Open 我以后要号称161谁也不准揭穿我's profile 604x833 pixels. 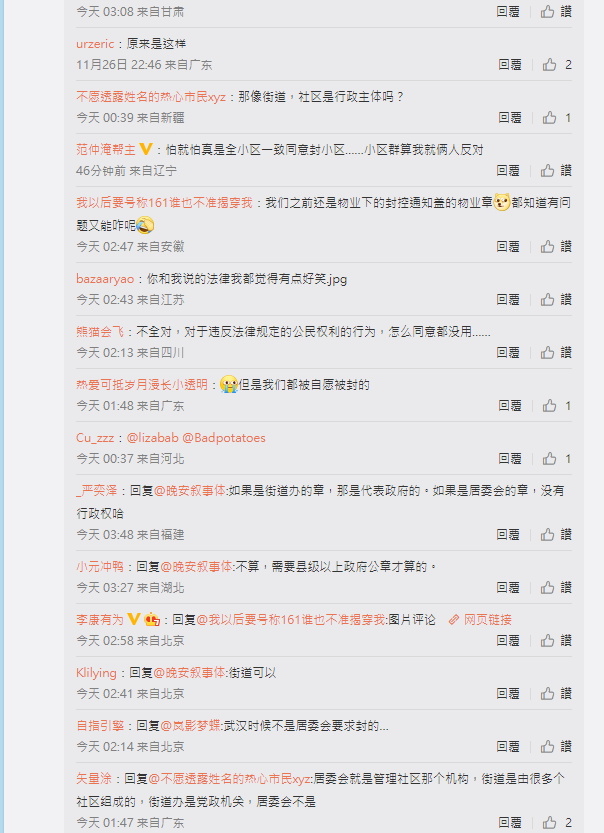tap(164, 202)
